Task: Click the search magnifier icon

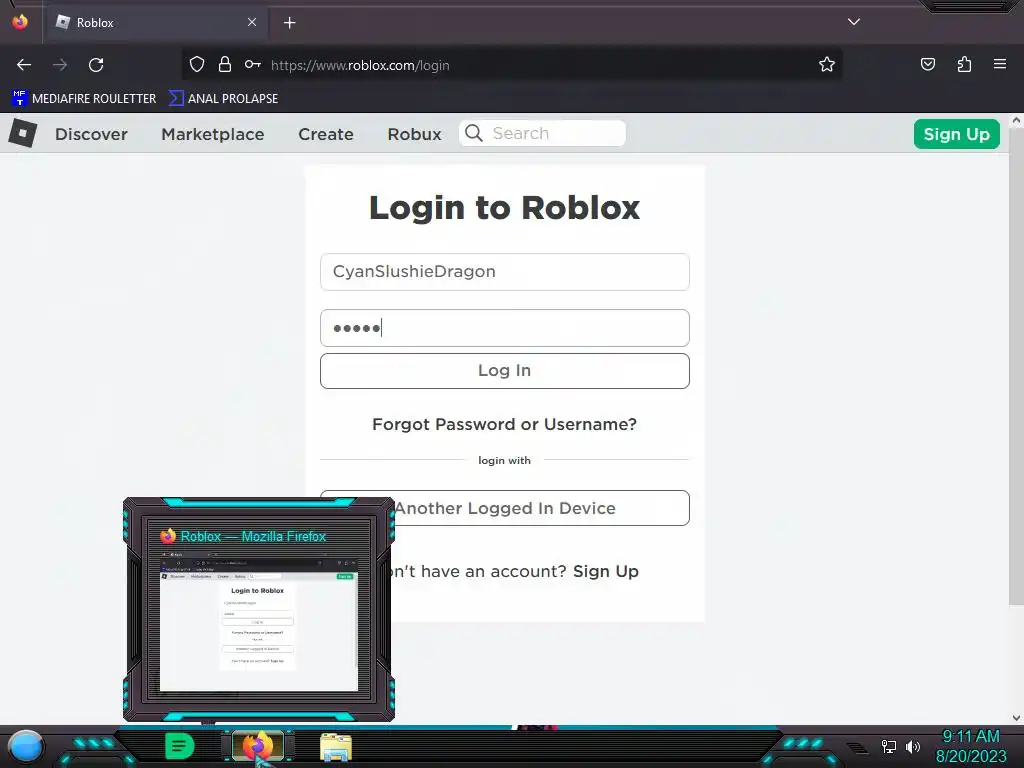Action: pos(474,133)
